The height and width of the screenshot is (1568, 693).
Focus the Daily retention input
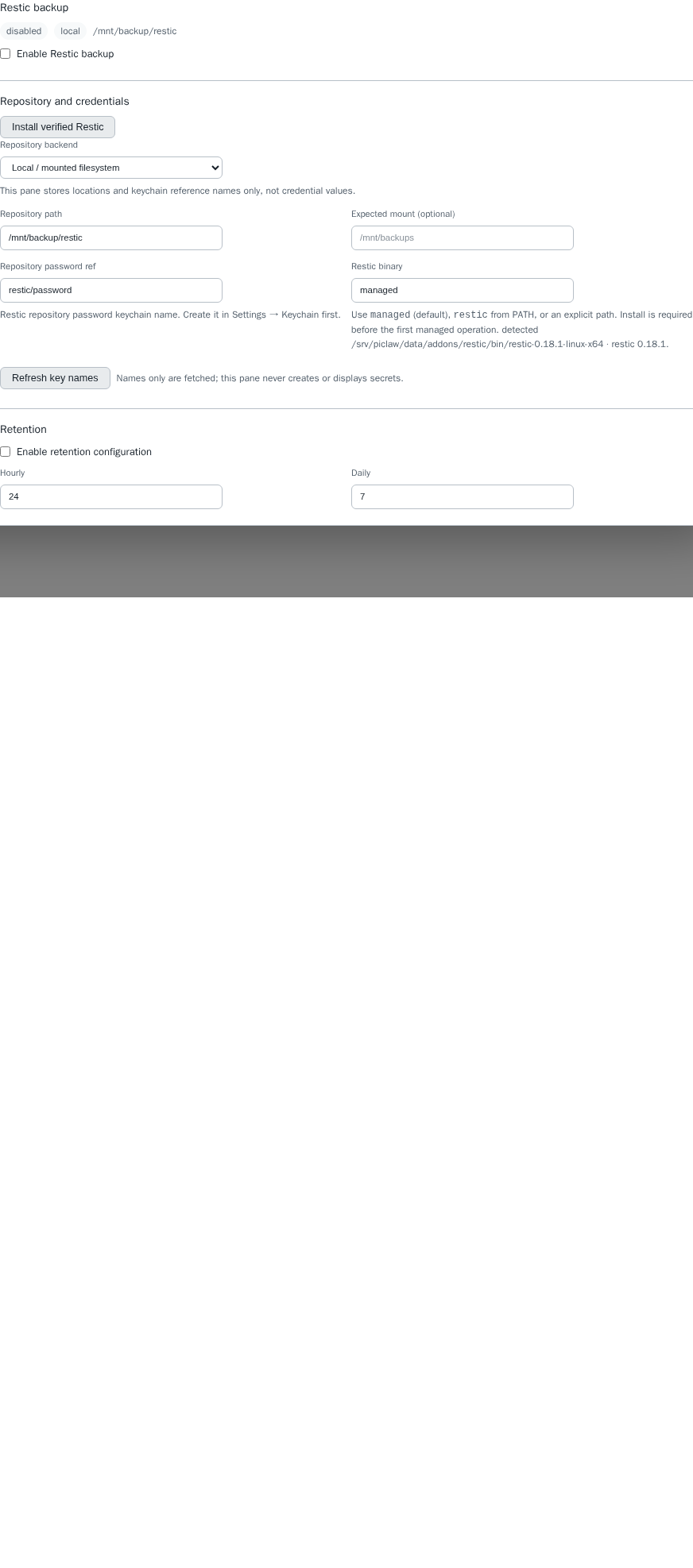[x=463, y=496]
